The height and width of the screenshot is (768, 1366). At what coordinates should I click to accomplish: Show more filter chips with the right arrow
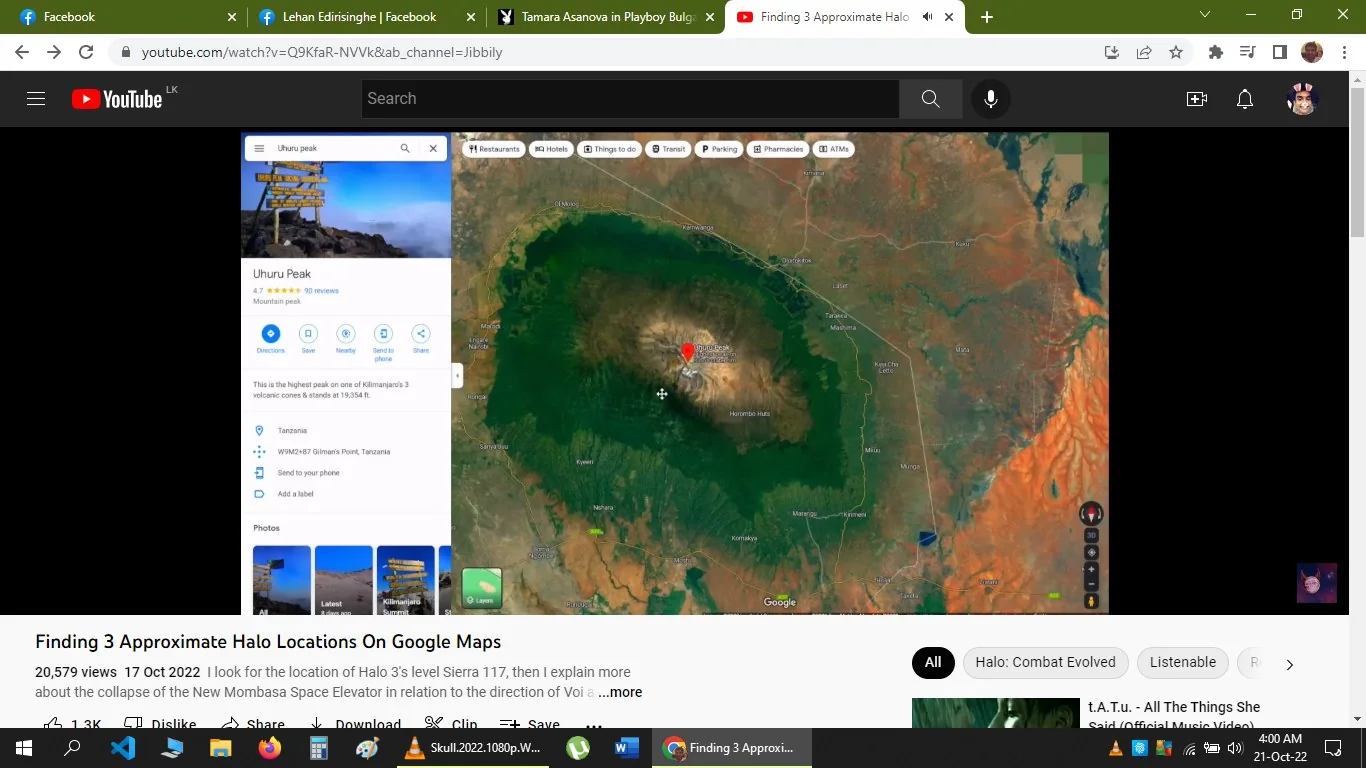pyautogui.click(x=1290, y=664)
